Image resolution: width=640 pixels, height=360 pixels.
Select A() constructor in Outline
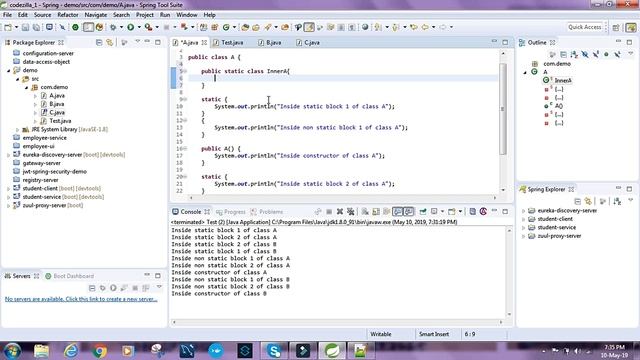click(x=559, y=106)
